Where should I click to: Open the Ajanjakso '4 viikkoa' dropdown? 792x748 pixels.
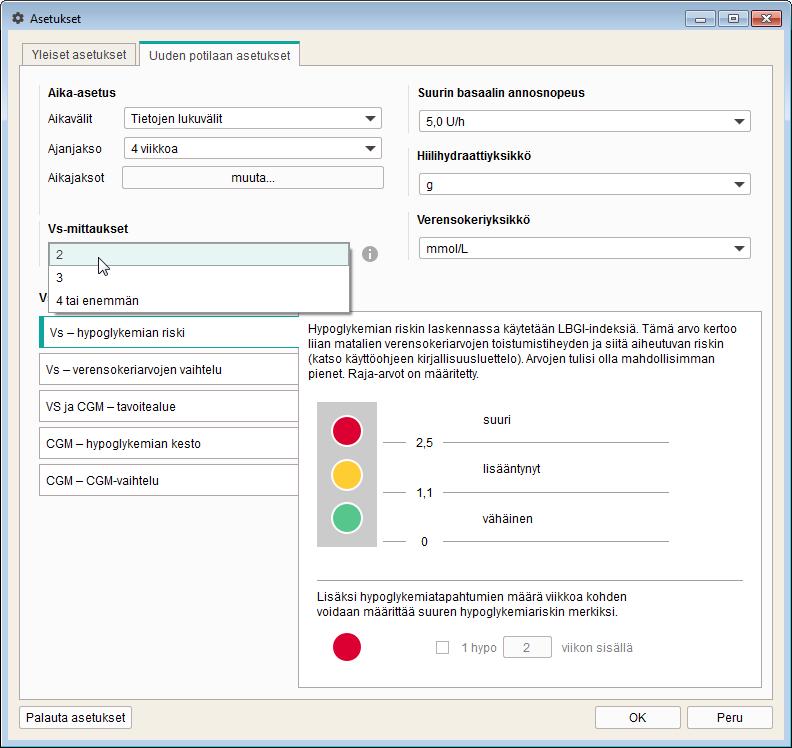(253, 148)
